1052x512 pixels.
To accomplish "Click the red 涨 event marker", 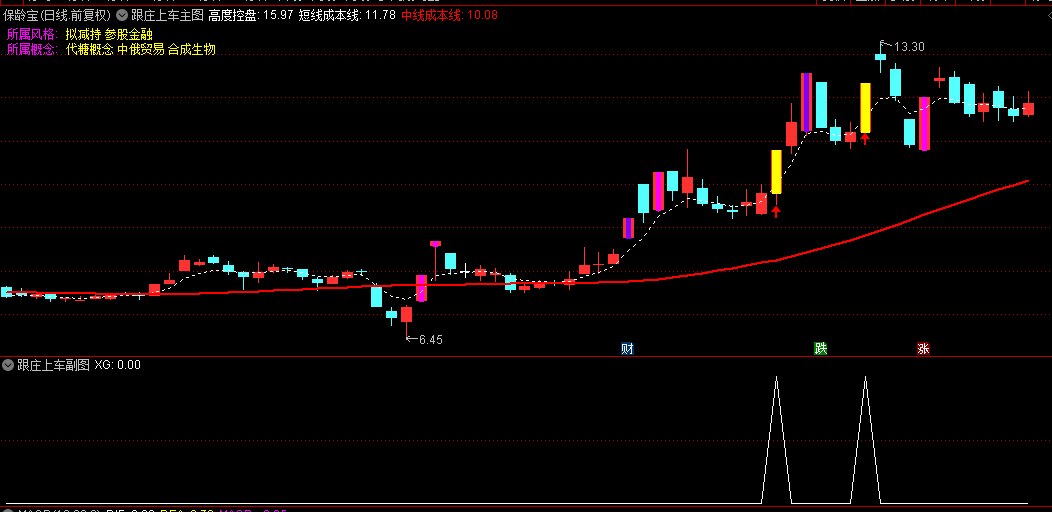I will coord(924,348).
